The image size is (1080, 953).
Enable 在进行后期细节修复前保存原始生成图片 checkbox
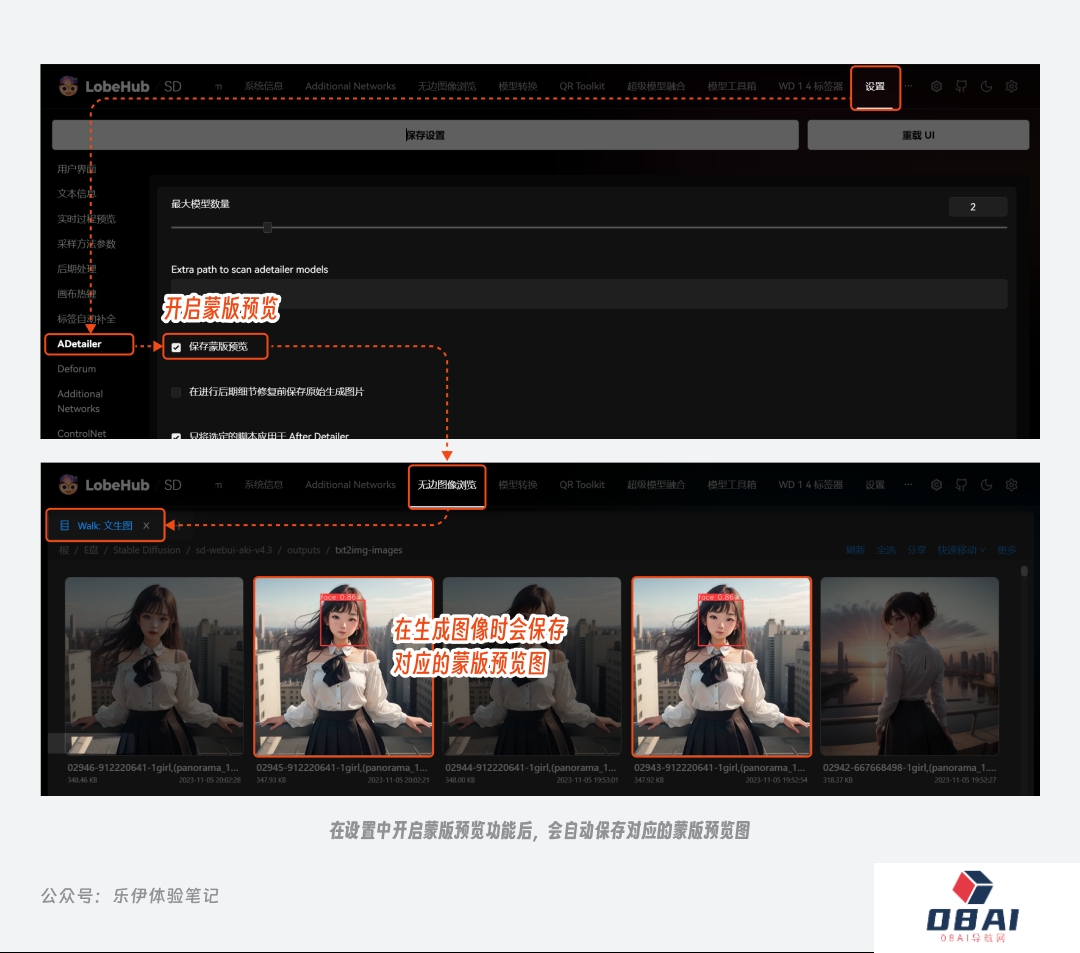pos(176,392)
